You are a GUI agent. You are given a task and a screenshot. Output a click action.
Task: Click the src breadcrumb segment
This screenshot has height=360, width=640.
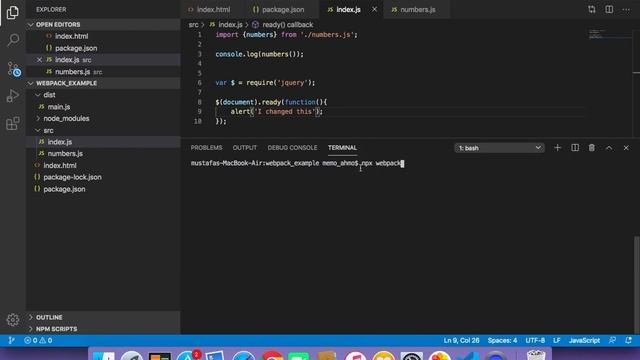[193, 24]
